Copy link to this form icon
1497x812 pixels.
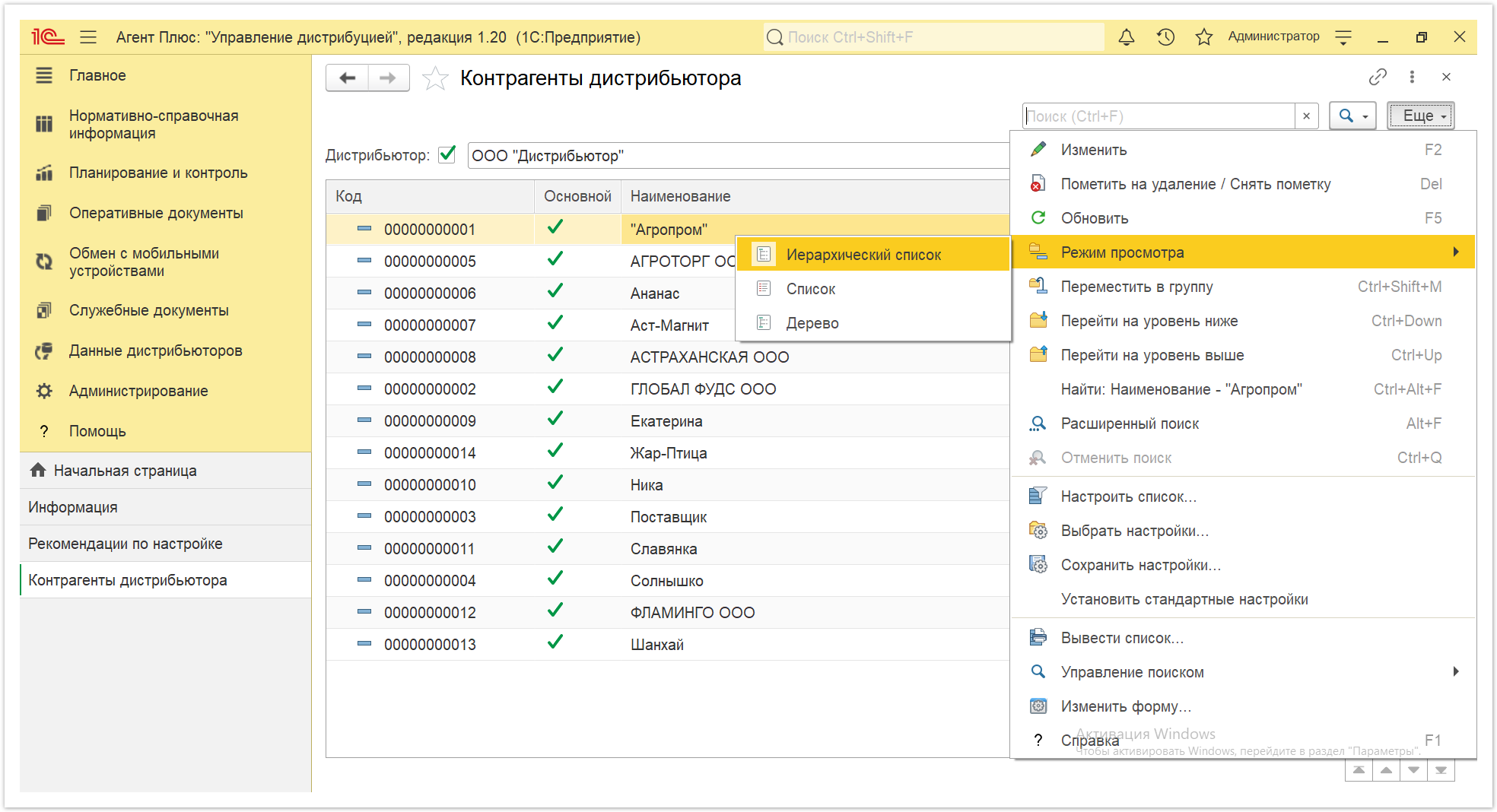1378,77
